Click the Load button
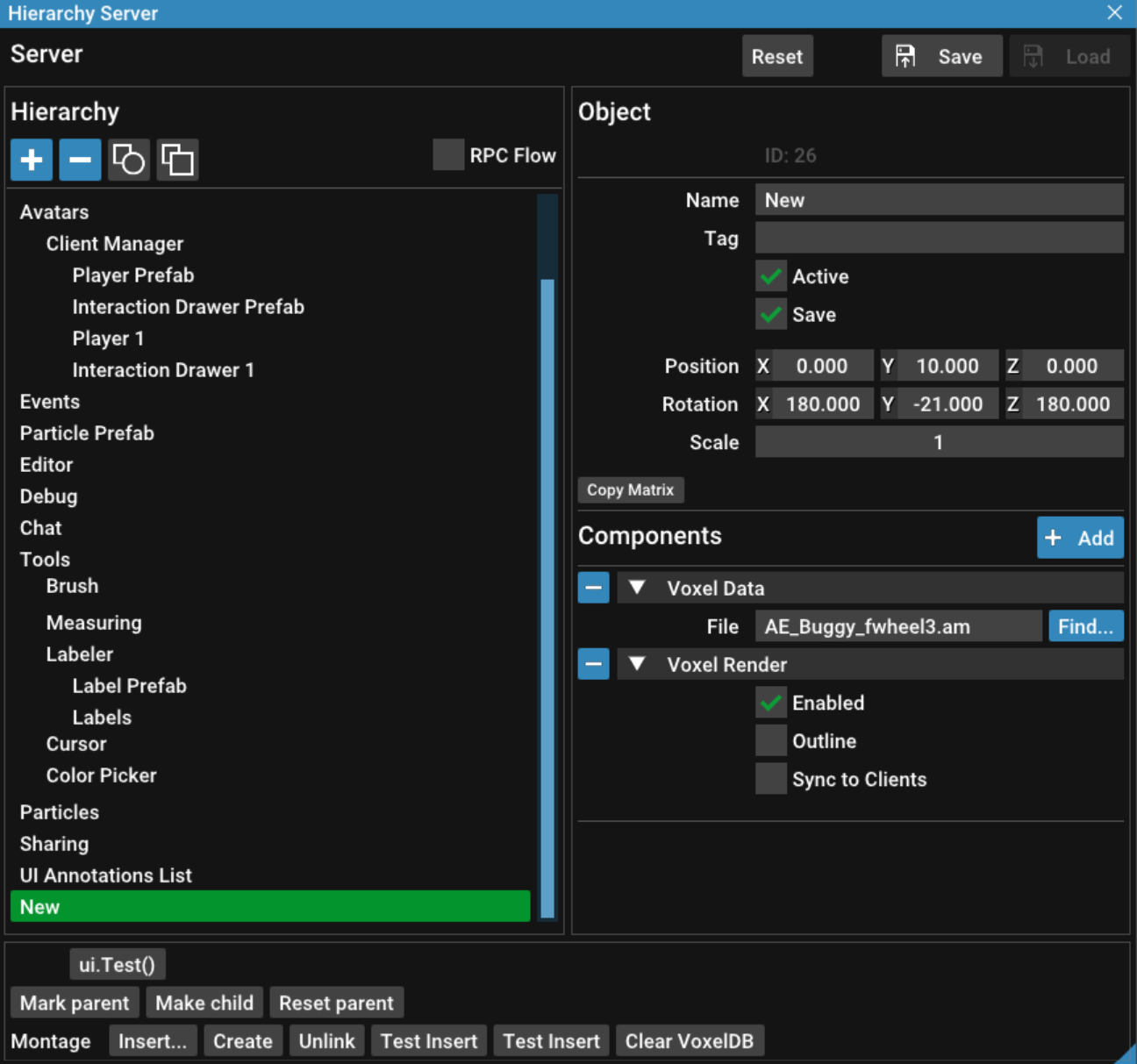The height and width of the screenshot is (1064, 1137). point(1069,56)
